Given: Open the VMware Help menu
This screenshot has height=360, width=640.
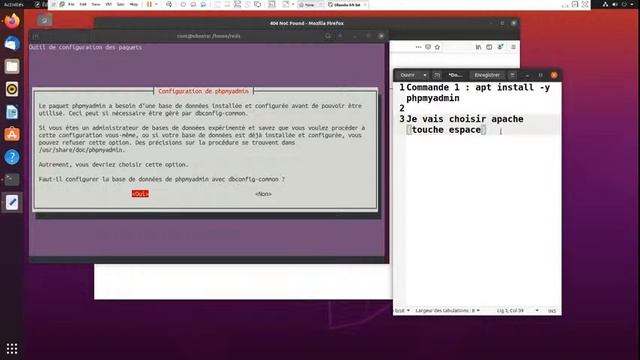Looking at the screenshot, I should (x=133, y=4).
